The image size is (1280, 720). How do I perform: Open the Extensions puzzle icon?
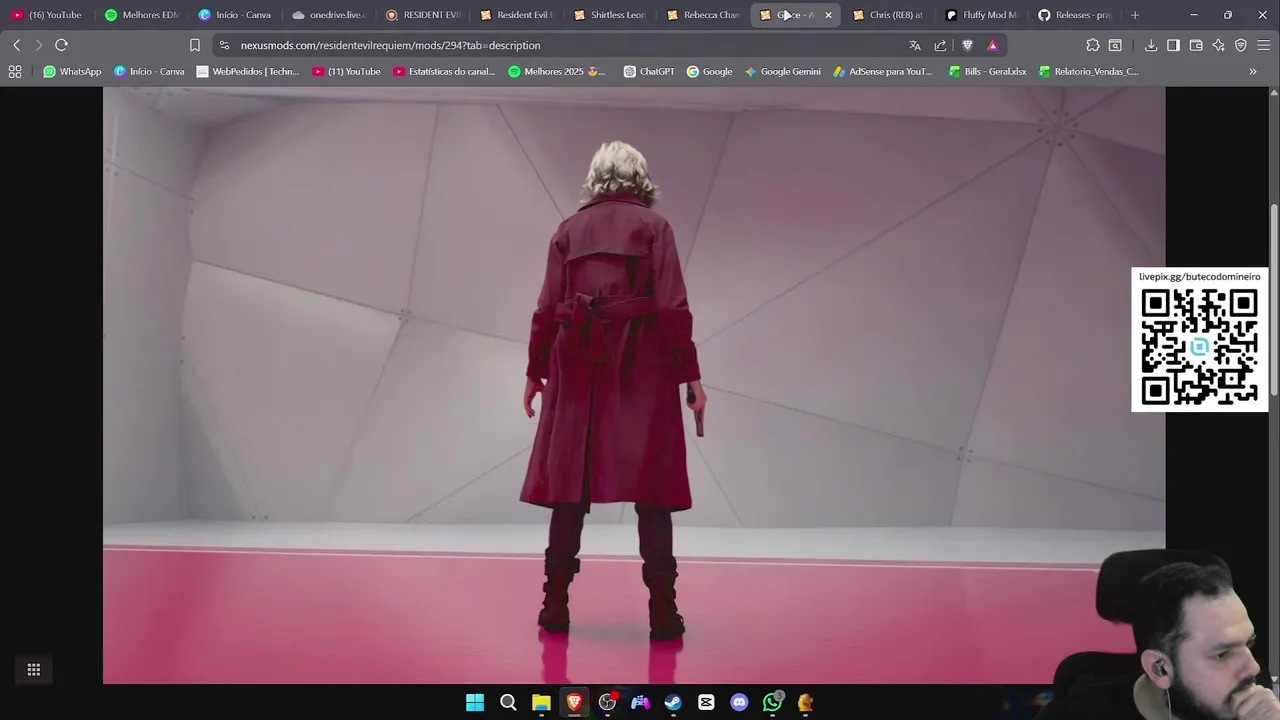(x=1093, y=45)
